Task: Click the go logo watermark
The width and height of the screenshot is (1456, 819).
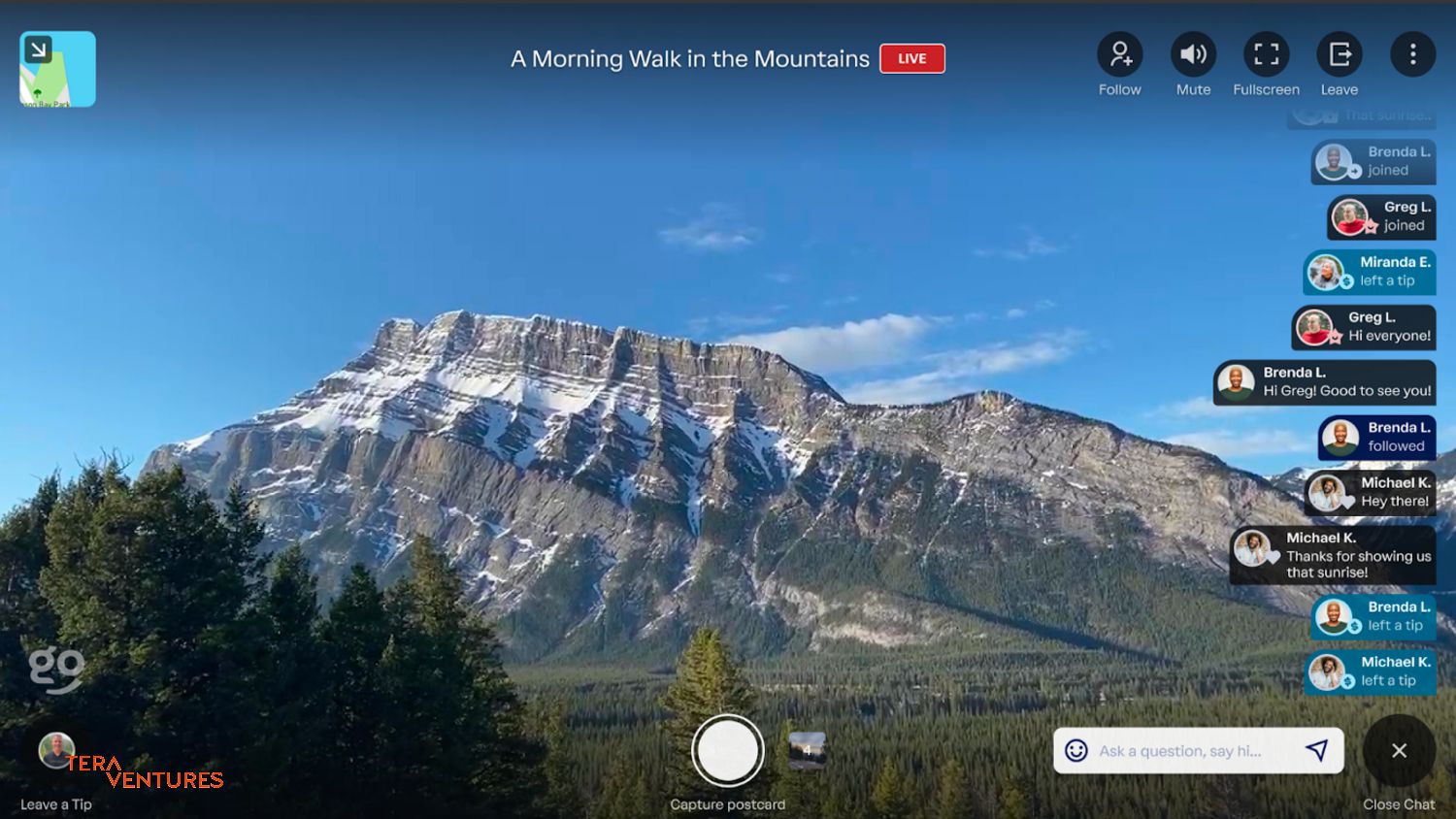Action: (56, 668)
